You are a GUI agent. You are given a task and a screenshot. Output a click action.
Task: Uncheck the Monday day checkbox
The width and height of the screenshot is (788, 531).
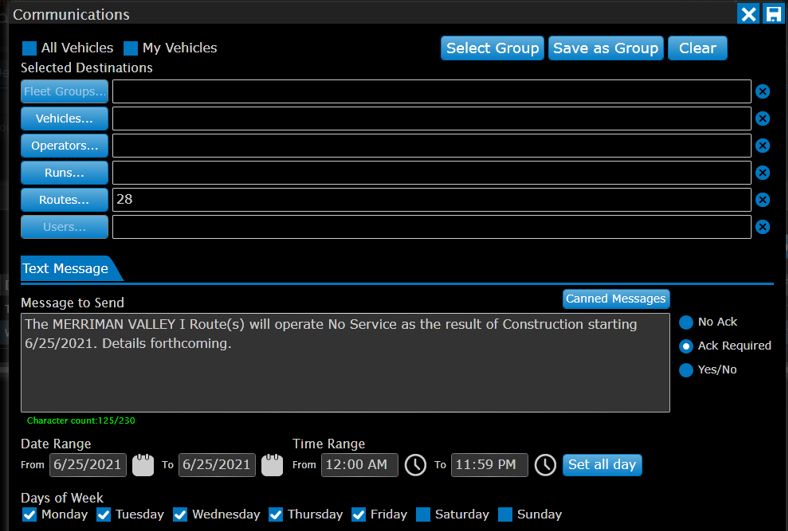click(30, 515)
